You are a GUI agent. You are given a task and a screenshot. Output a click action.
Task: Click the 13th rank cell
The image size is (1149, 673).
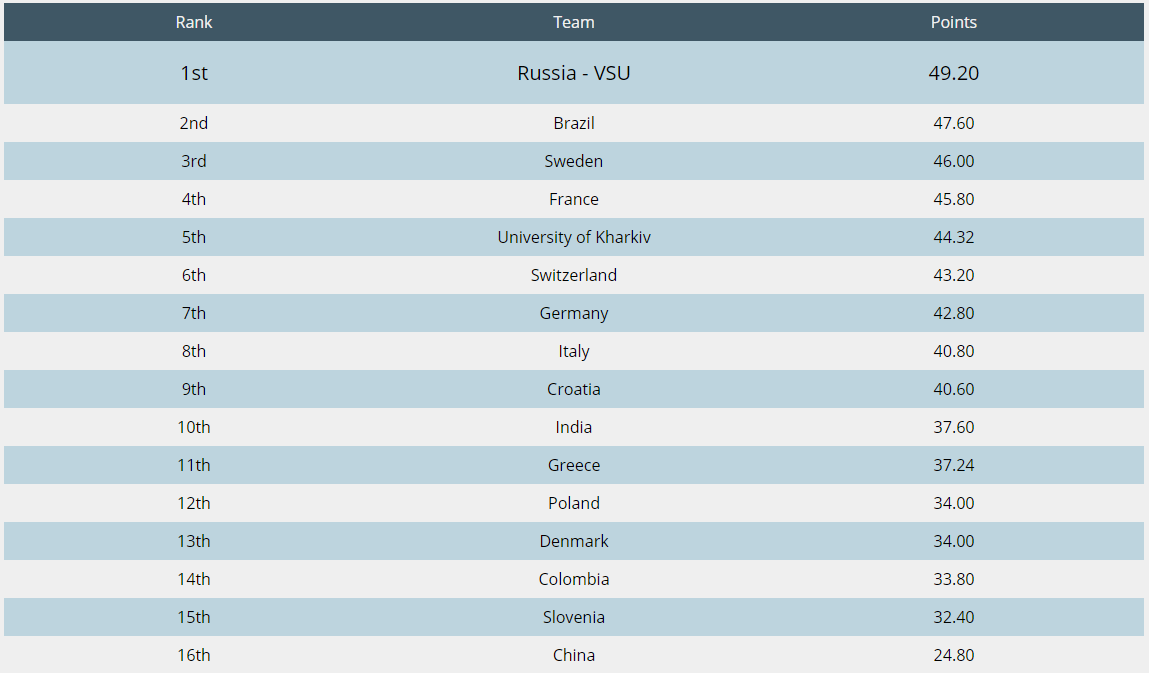point(194,541)
